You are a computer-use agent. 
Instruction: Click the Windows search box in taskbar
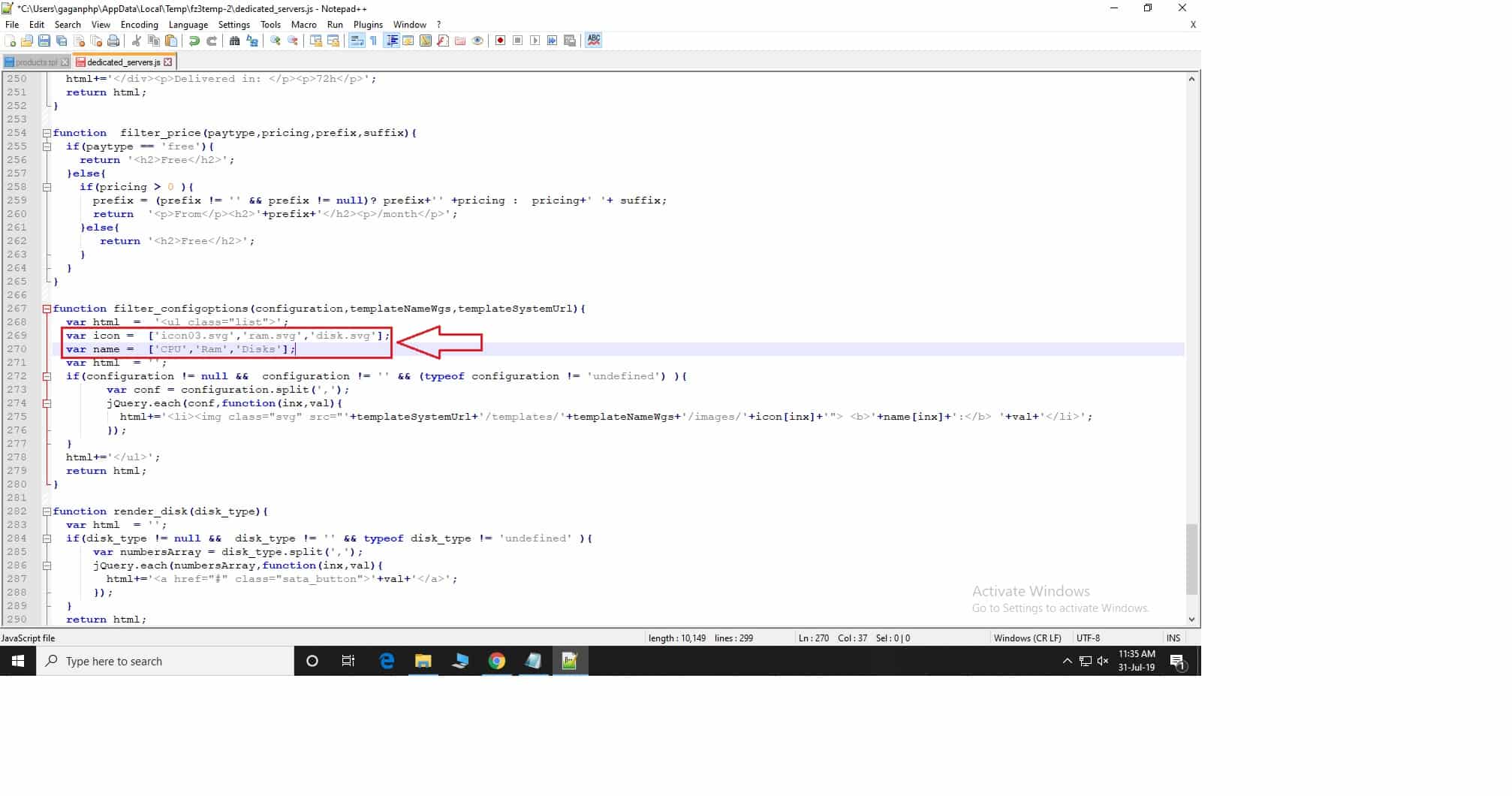click(165, 662)
